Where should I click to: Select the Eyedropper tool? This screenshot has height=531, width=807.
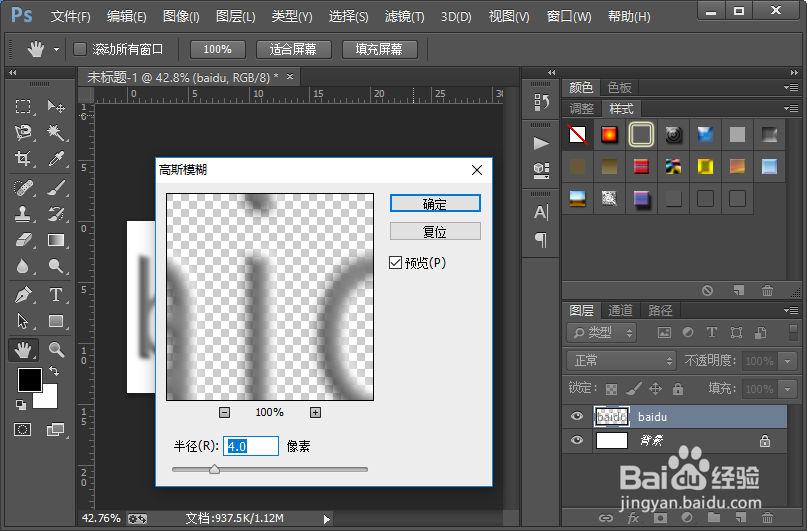tap(56, 158)
